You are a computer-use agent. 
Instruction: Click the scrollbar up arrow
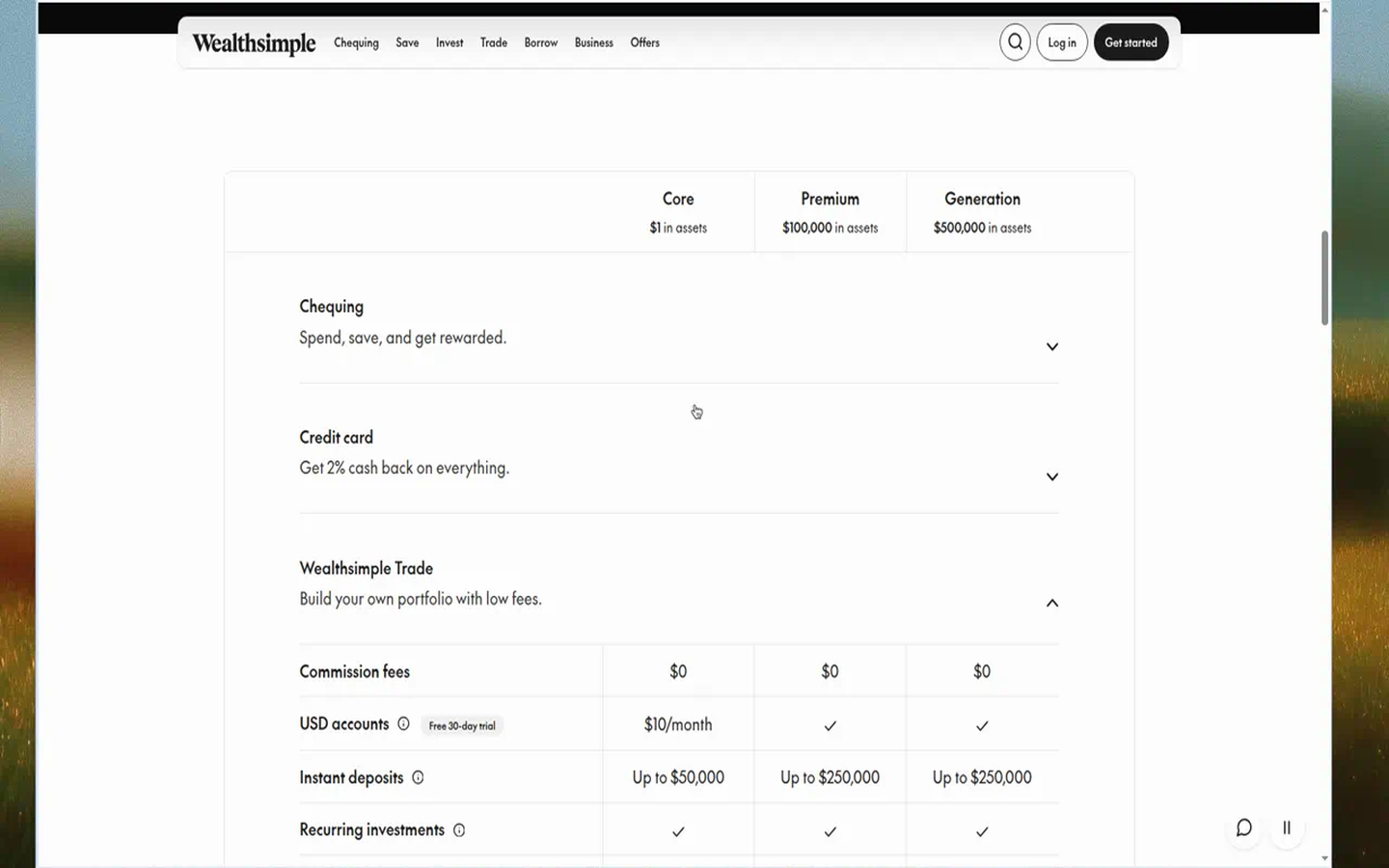coord(1324,10)
